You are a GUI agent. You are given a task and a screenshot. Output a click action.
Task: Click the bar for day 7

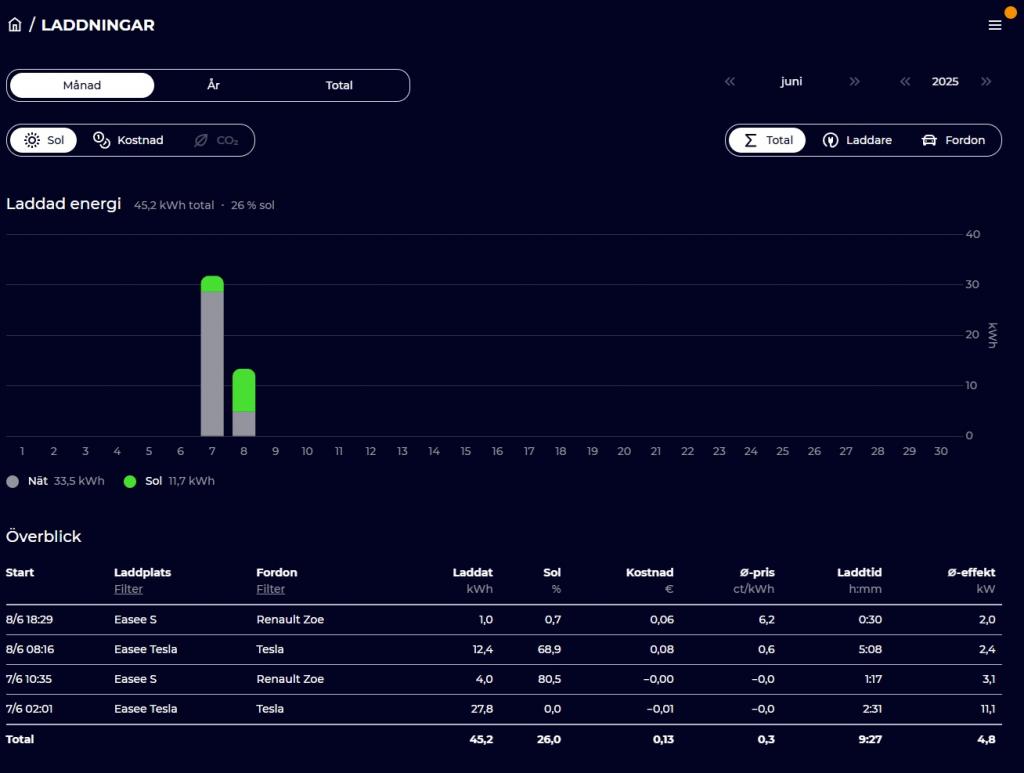[212, 360]
